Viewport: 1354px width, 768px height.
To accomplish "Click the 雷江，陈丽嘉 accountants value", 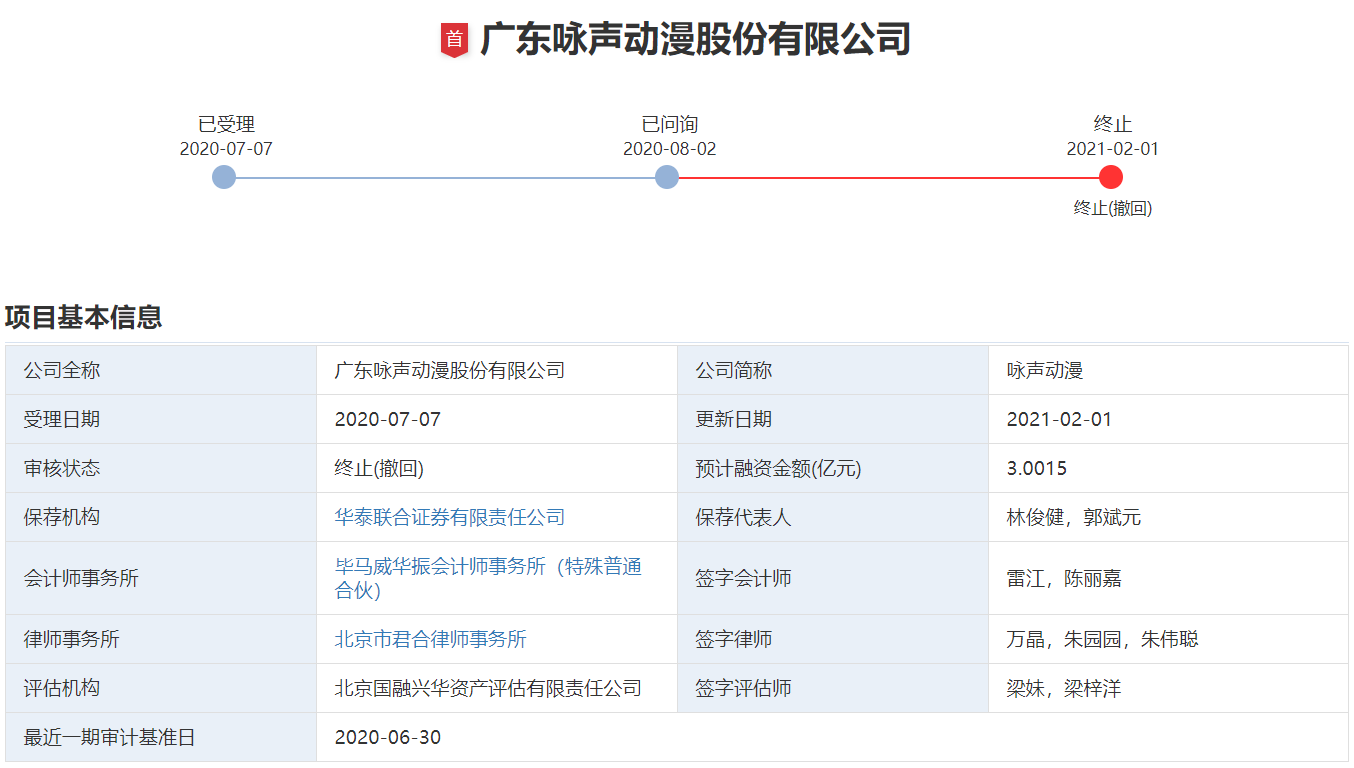I will (1064, 578).
